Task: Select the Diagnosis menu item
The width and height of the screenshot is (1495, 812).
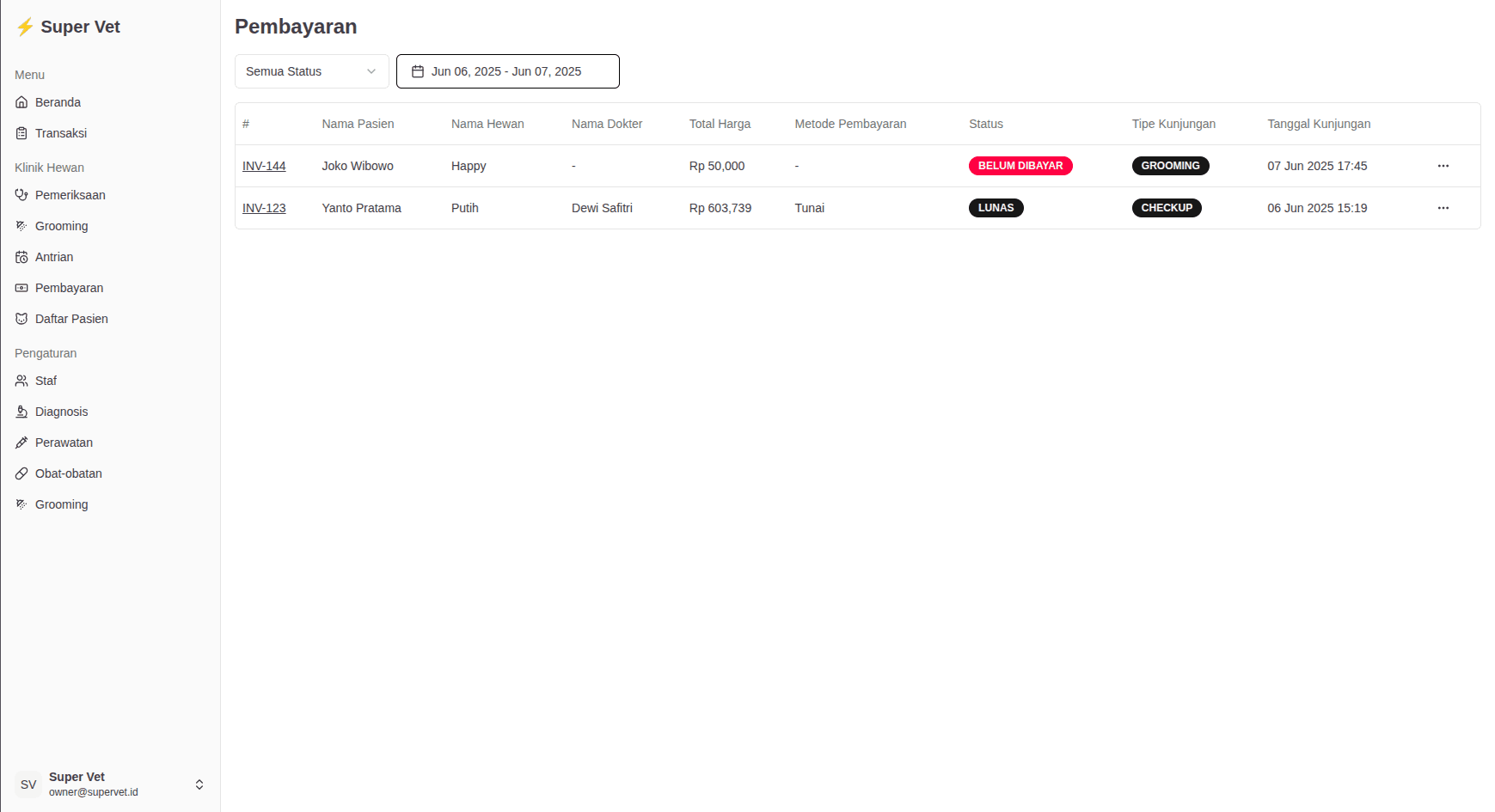Action: (61, 412)
